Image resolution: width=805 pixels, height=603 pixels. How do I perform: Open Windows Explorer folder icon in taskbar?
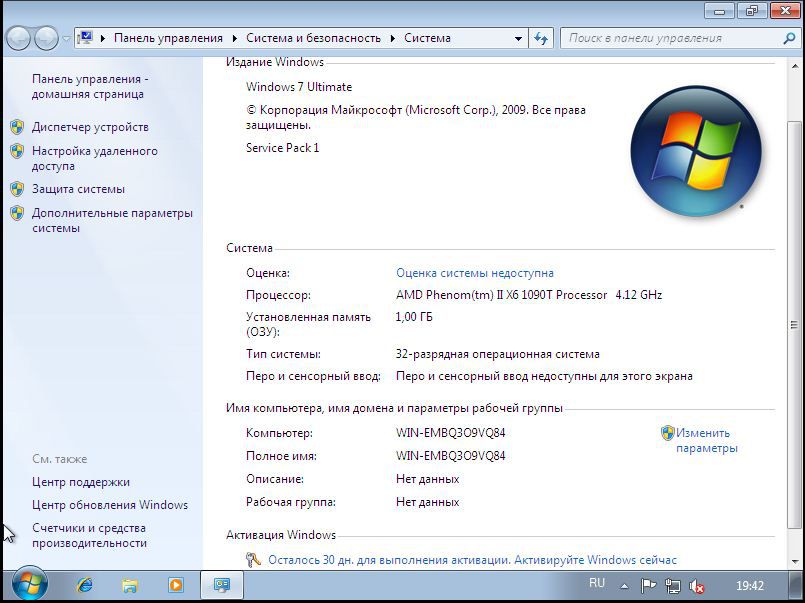click(x=130, y=585)
